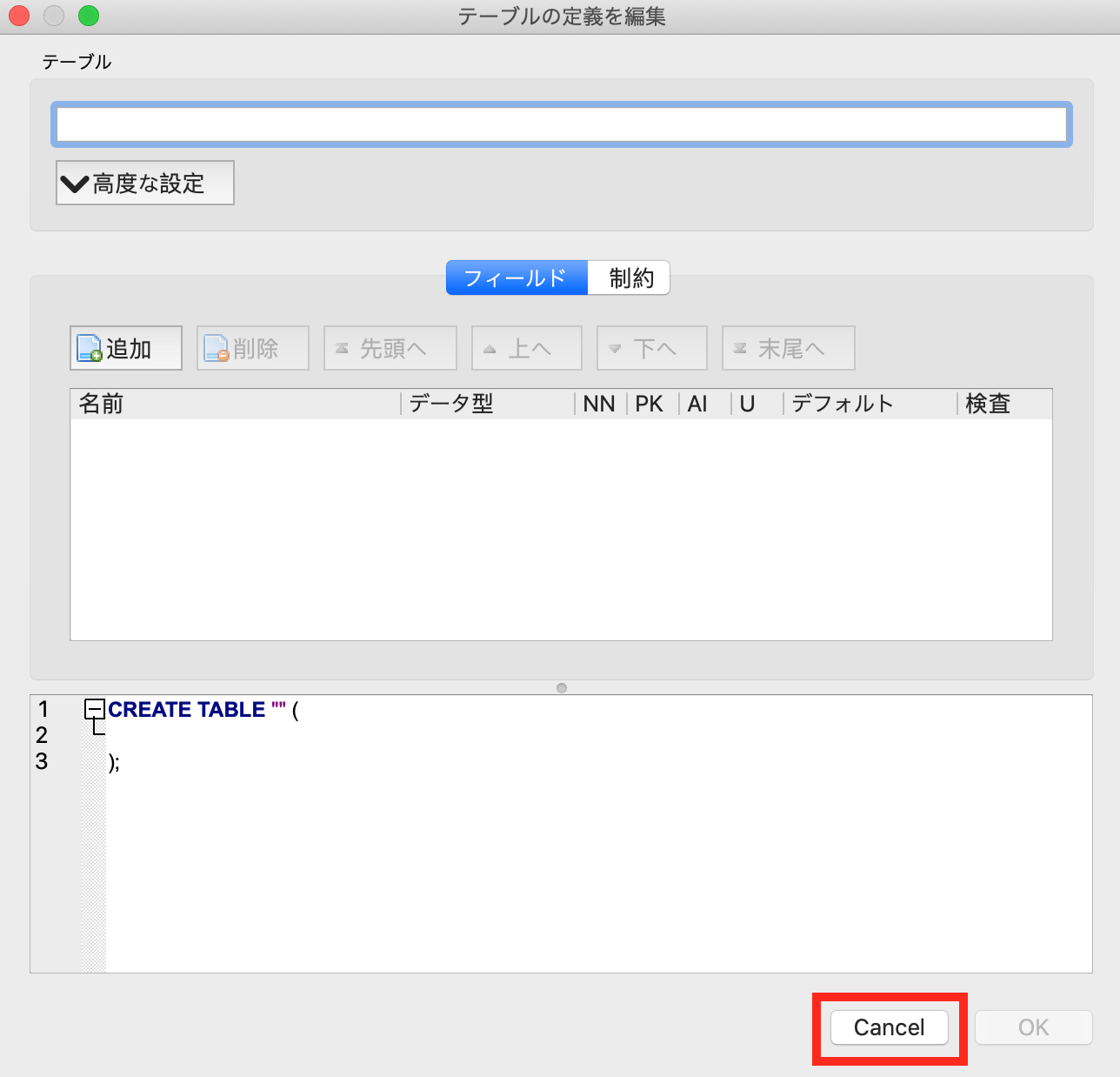Image resolution: width=1120 pixels, height=1077 pixels.
Task: Focus the table name input field
Action: (562, 124)
